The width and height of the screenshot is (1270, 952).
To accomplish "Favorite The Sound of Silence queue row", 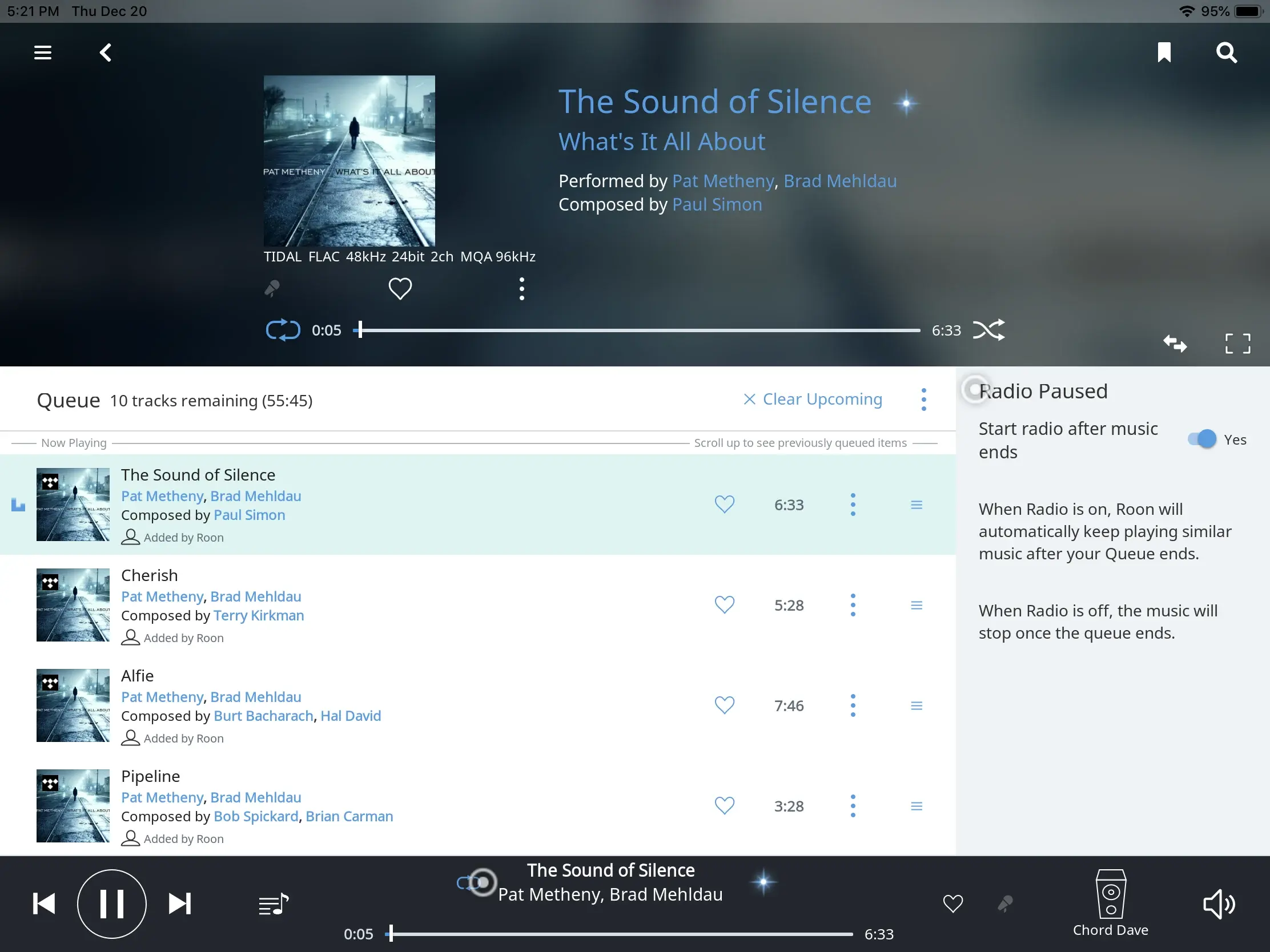I will 725,505.
